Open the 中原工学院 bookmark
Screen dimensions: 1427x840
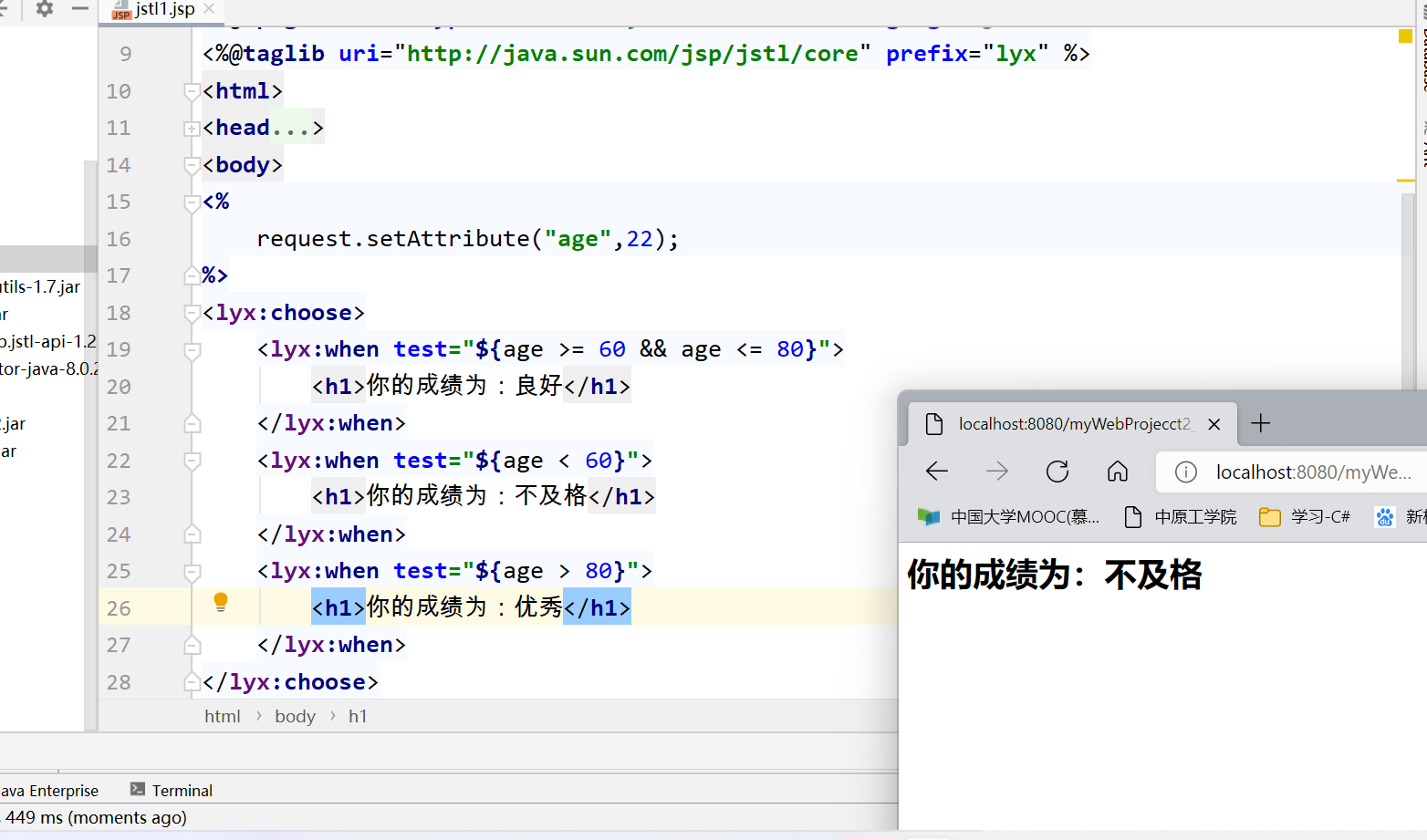[x=1181, y=517]
